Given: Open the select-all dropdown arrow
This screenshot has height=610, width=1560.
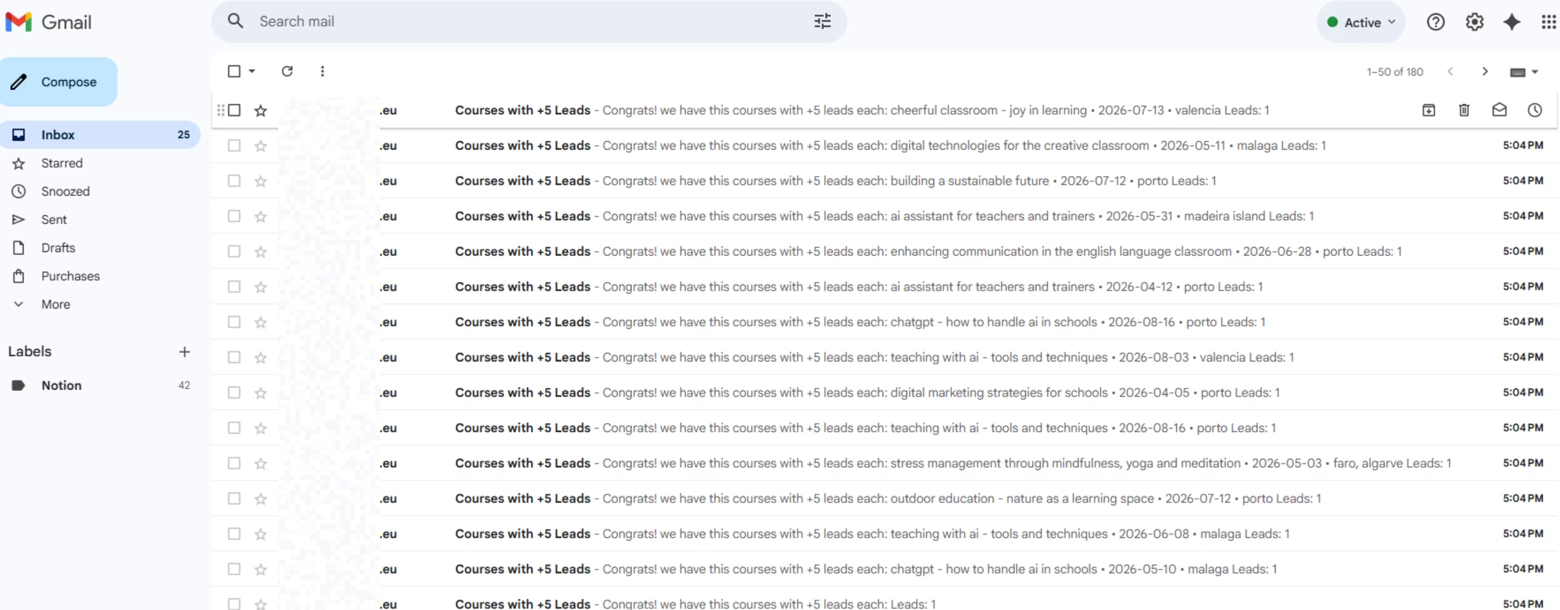Looking at the screenshot, I should [x=252, y=71].
